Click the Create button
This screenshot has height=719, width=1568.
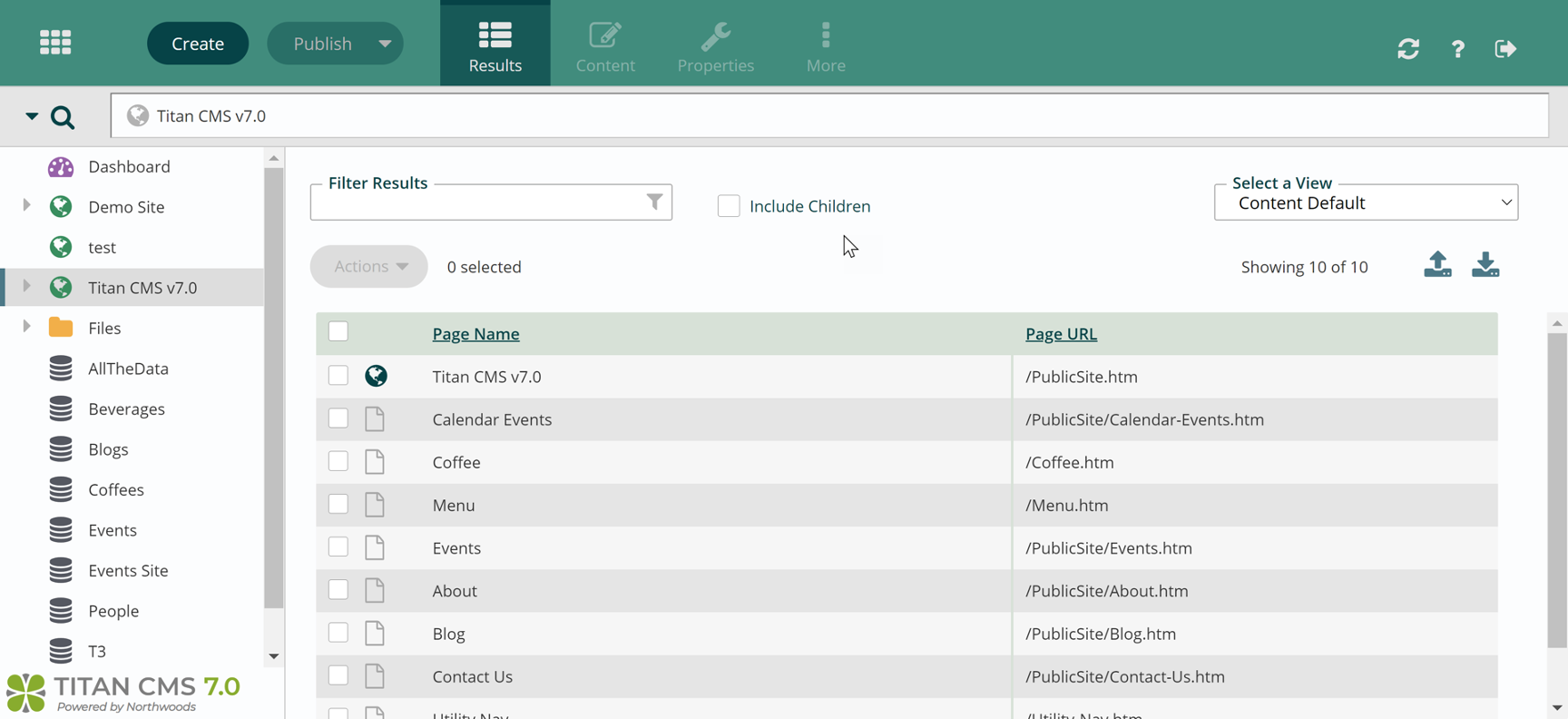[x=198, y=44]
